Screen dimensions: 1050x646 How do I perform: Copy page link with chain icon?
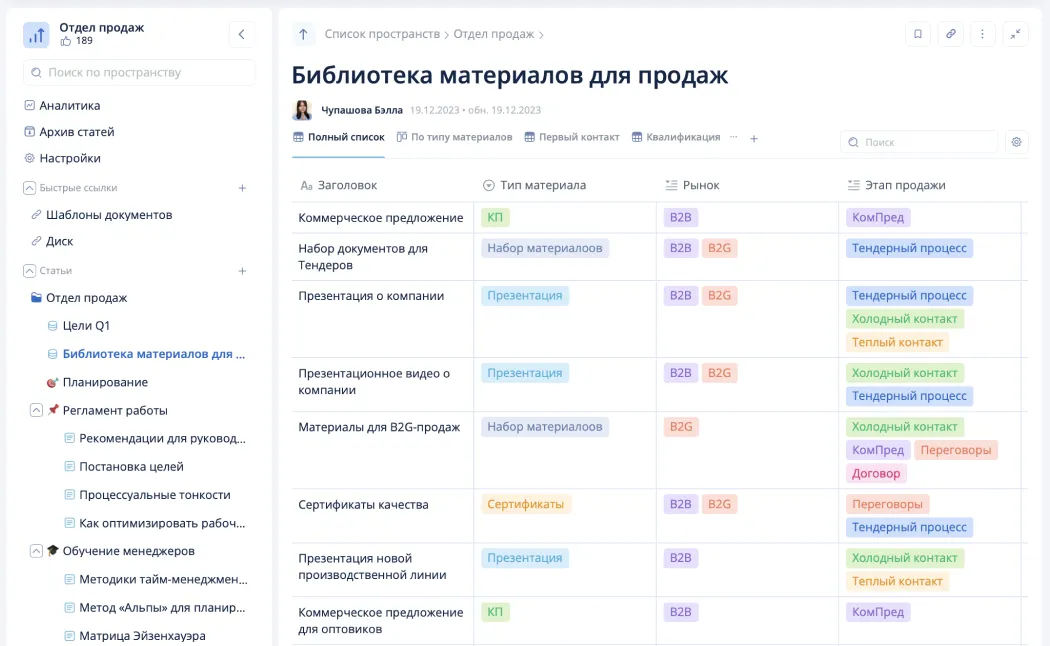pos(950,34)
